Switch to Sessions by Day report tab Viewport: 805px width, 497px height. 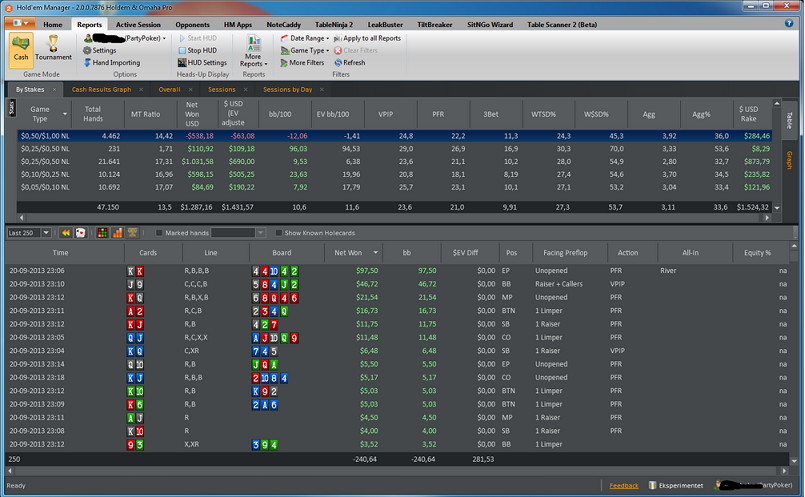tap(288, 89)
